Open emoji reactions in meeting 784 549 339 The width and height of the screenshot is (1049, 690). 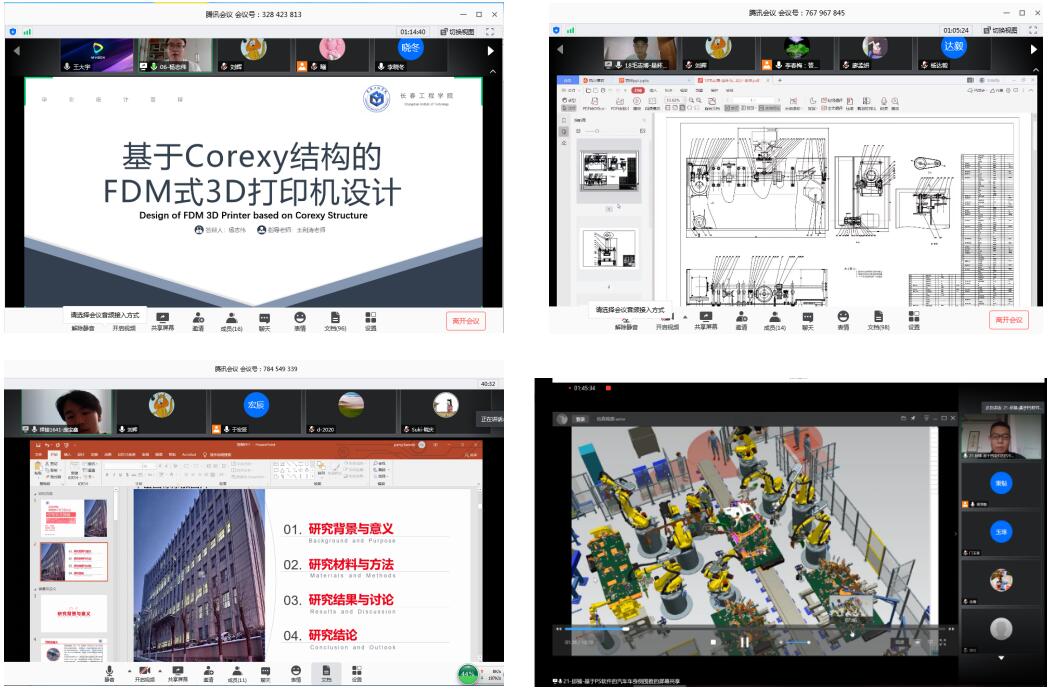tap(296, 673)
